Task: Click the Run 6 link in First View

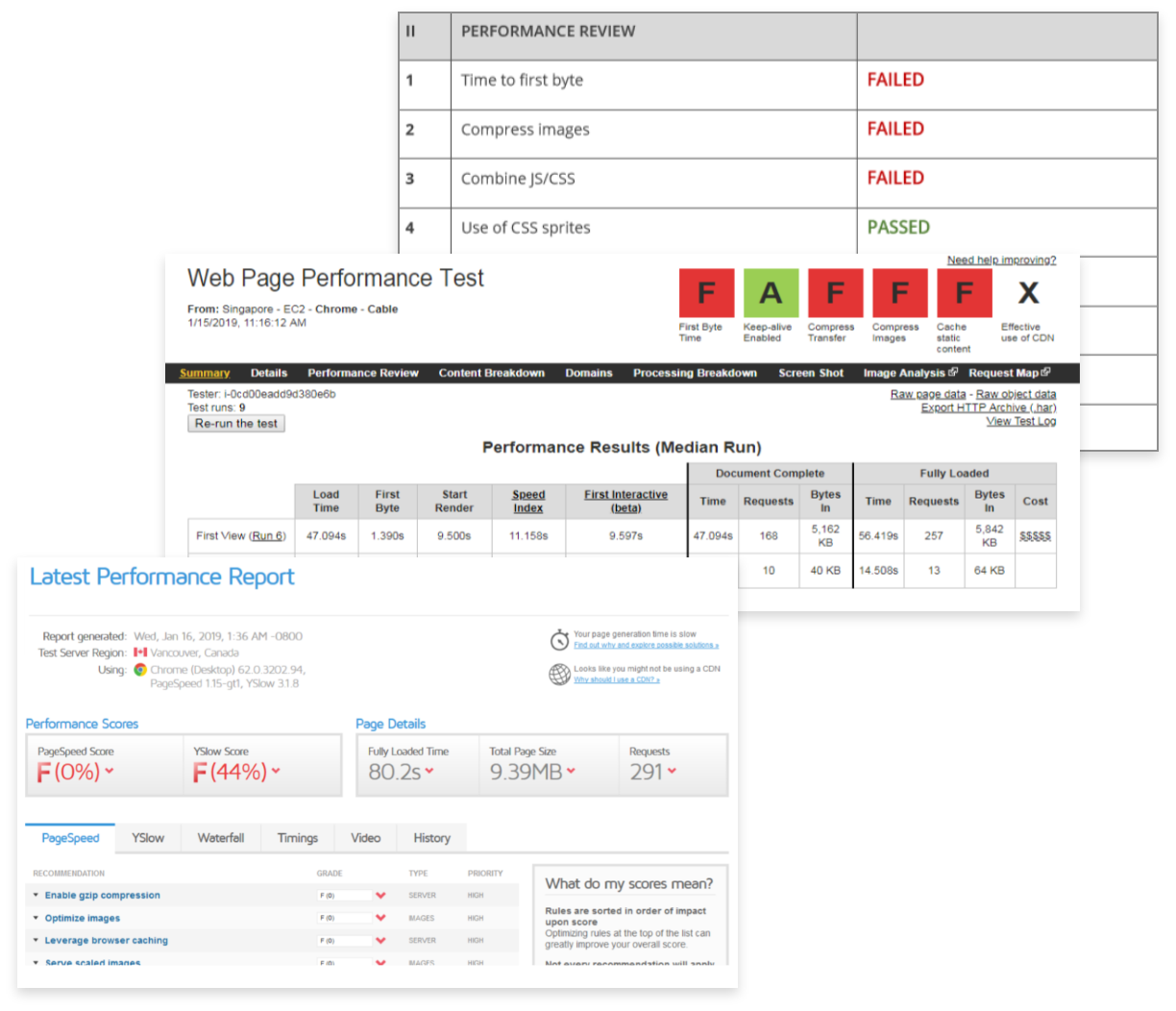Action: (267, 536)
